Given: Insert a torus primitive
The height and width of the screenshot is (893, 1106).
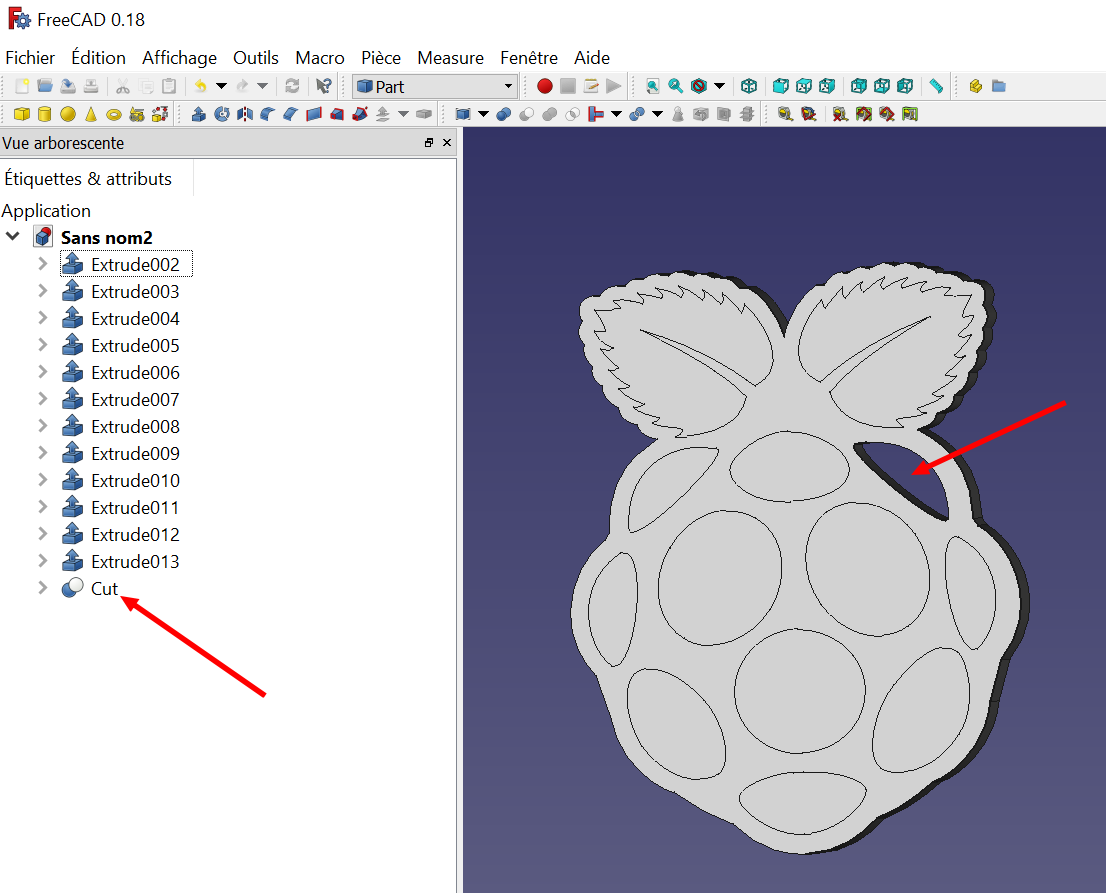Looking at the screenshot, I should (114, 114).
